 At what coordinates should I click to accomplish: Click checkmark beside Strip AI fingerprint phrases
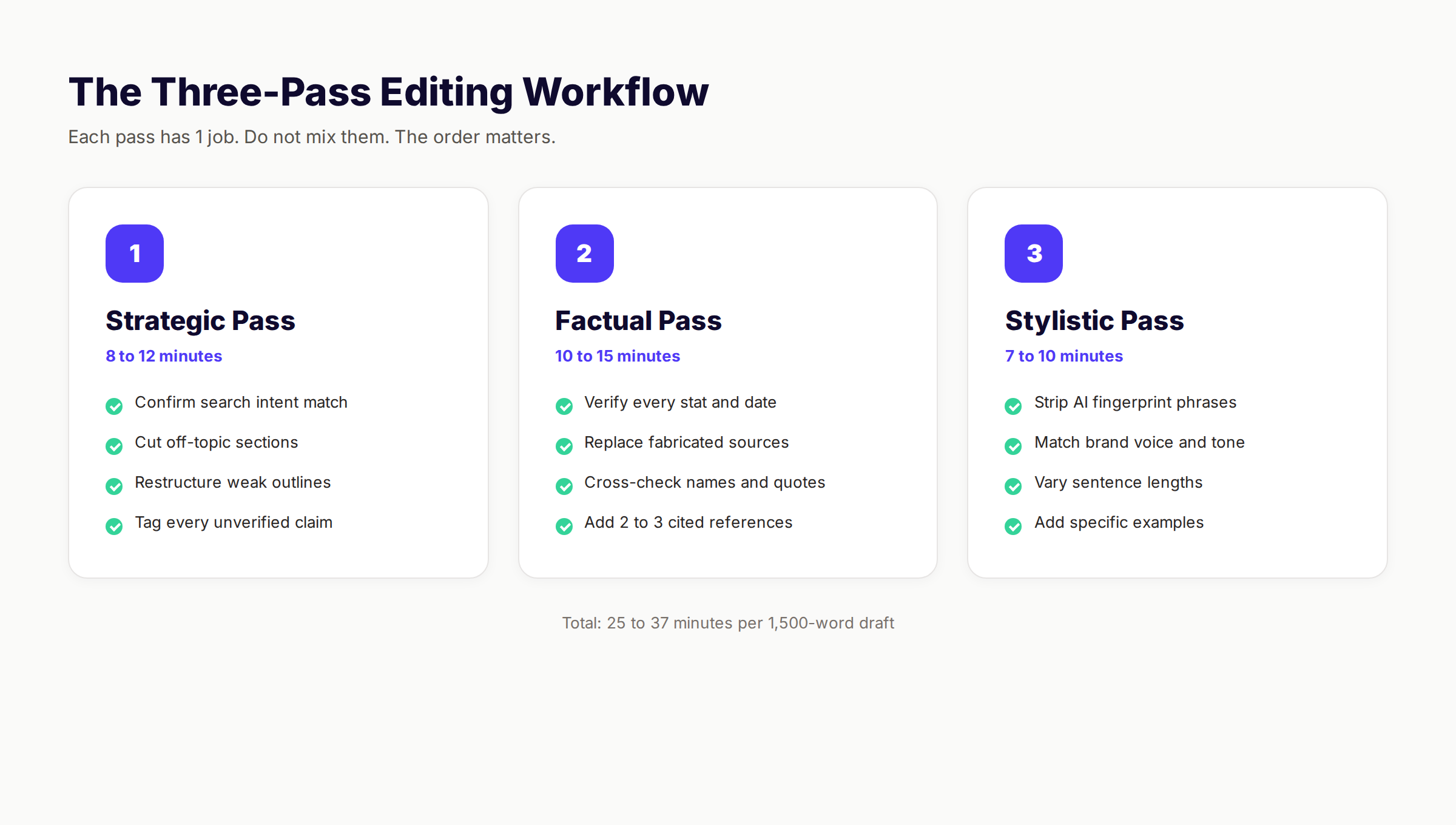point(1013,406)
